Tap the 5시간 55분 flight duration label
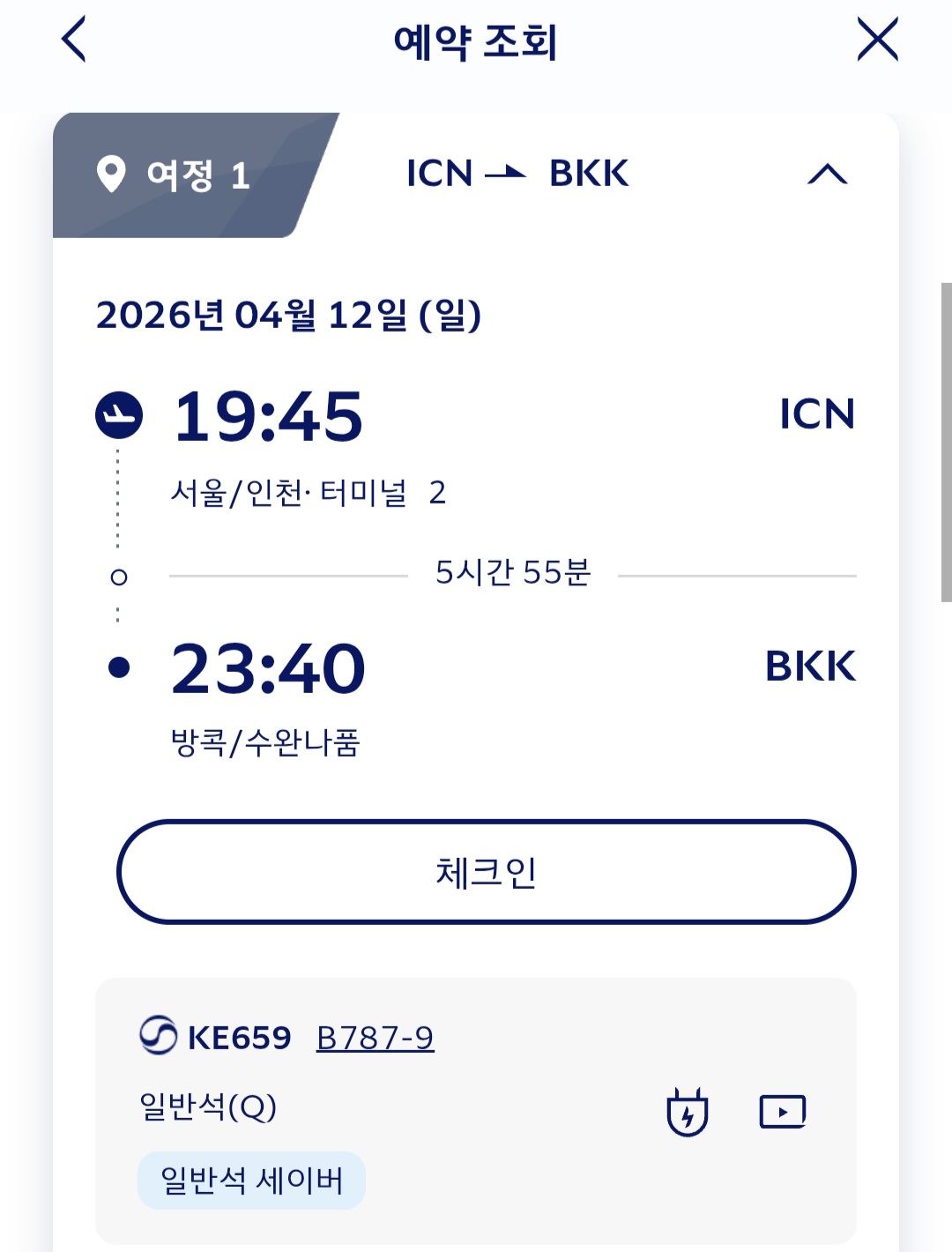952x1252 pixels. coord(513,573)
